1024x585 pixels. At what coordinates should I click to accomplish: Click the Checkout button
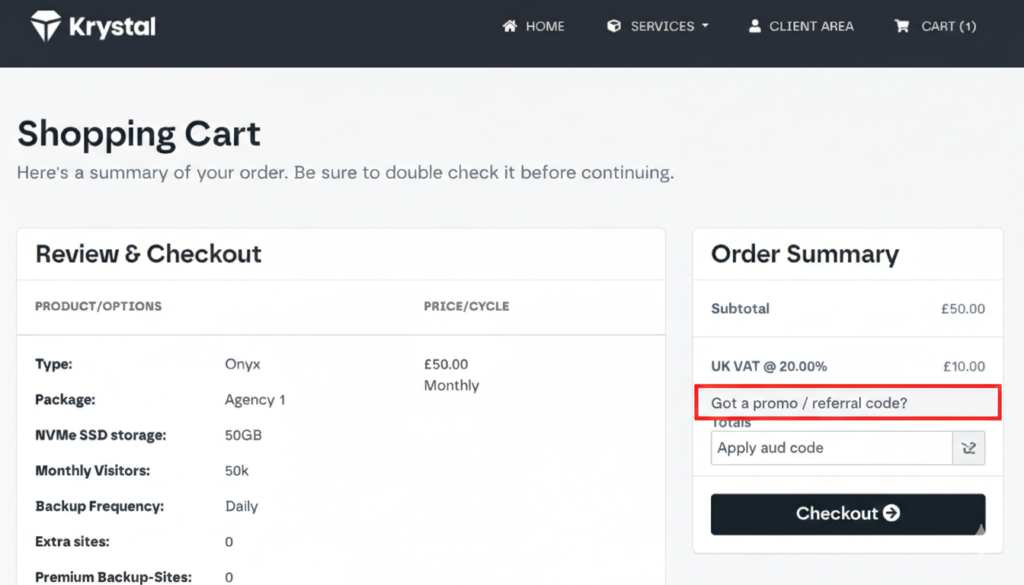click(x=847, y=513)
